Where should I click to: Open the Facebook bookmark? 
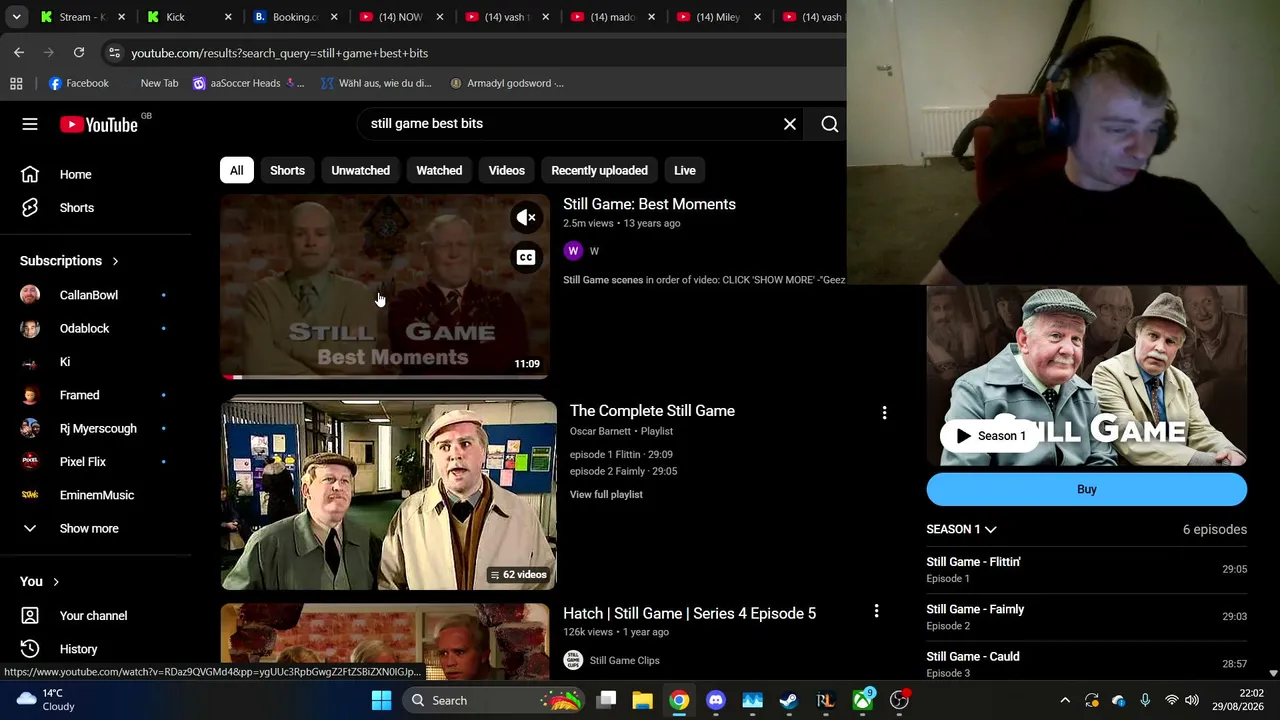[79, 83]
